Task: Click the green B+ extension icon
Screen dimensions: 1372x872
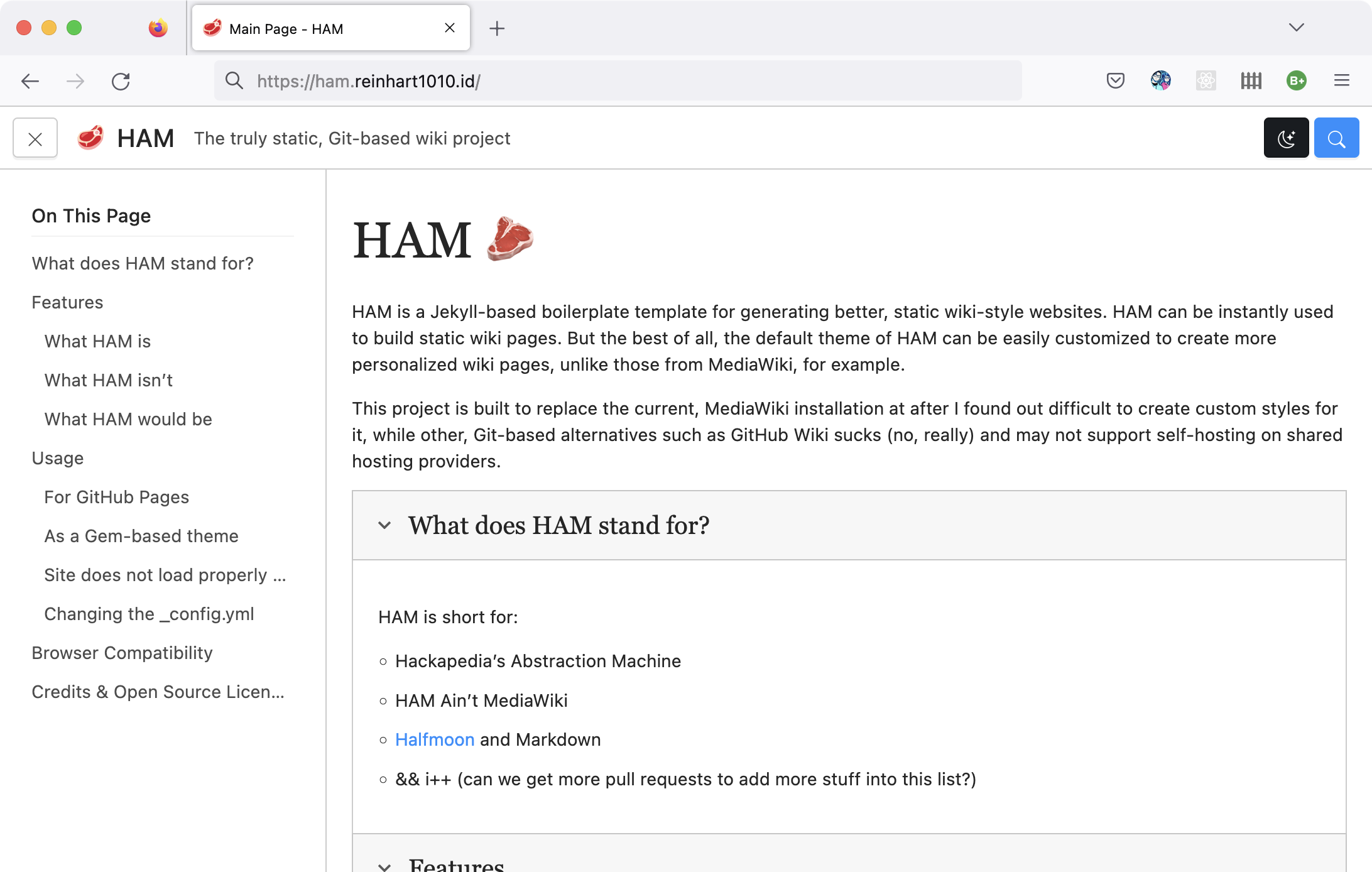Action: point(1296,81)
